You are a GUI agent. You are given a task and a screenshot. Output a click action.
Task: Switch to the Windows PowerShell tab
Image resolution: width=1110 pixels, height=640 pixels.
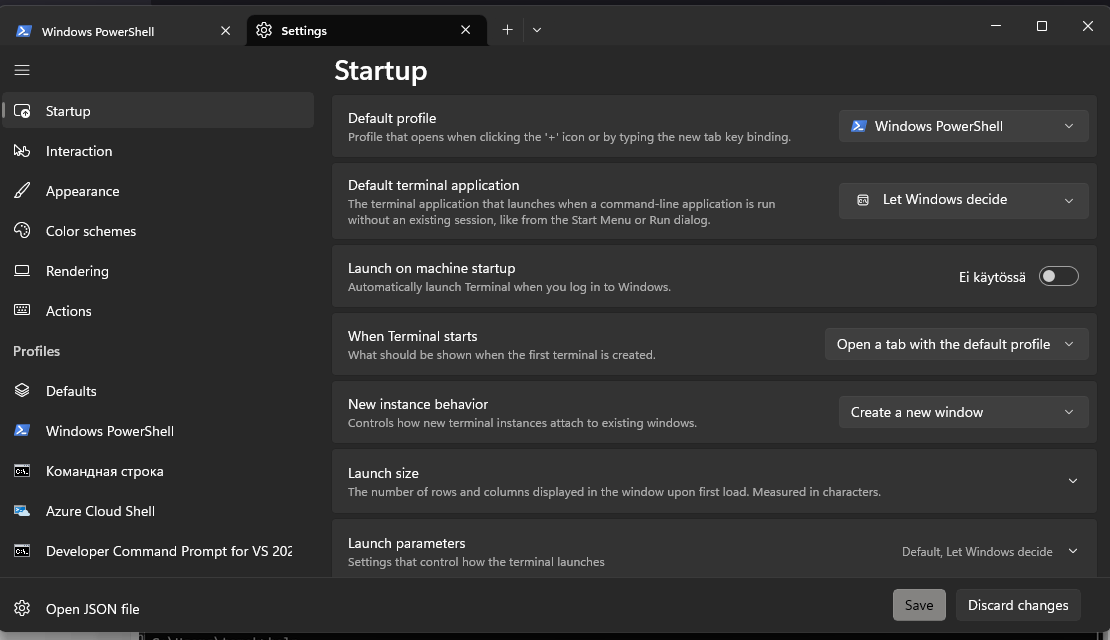click(98, 31)
